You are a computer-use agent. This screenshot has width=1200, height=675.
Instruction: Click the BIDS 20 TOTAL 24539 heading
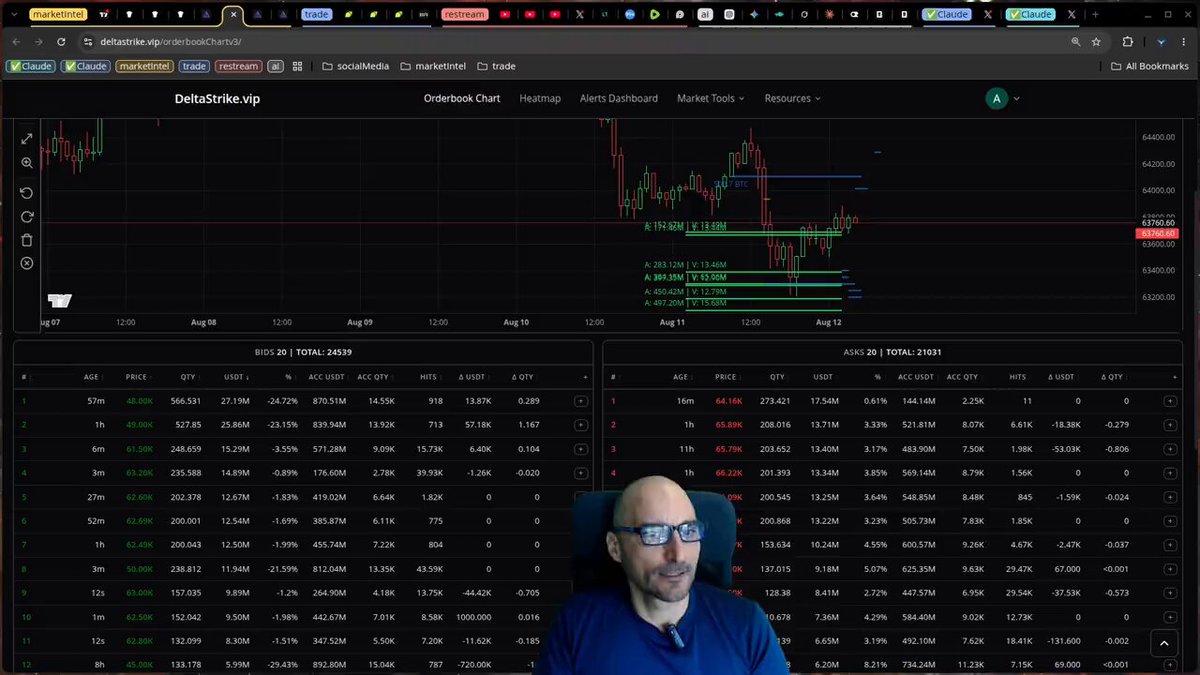(303, 352)
